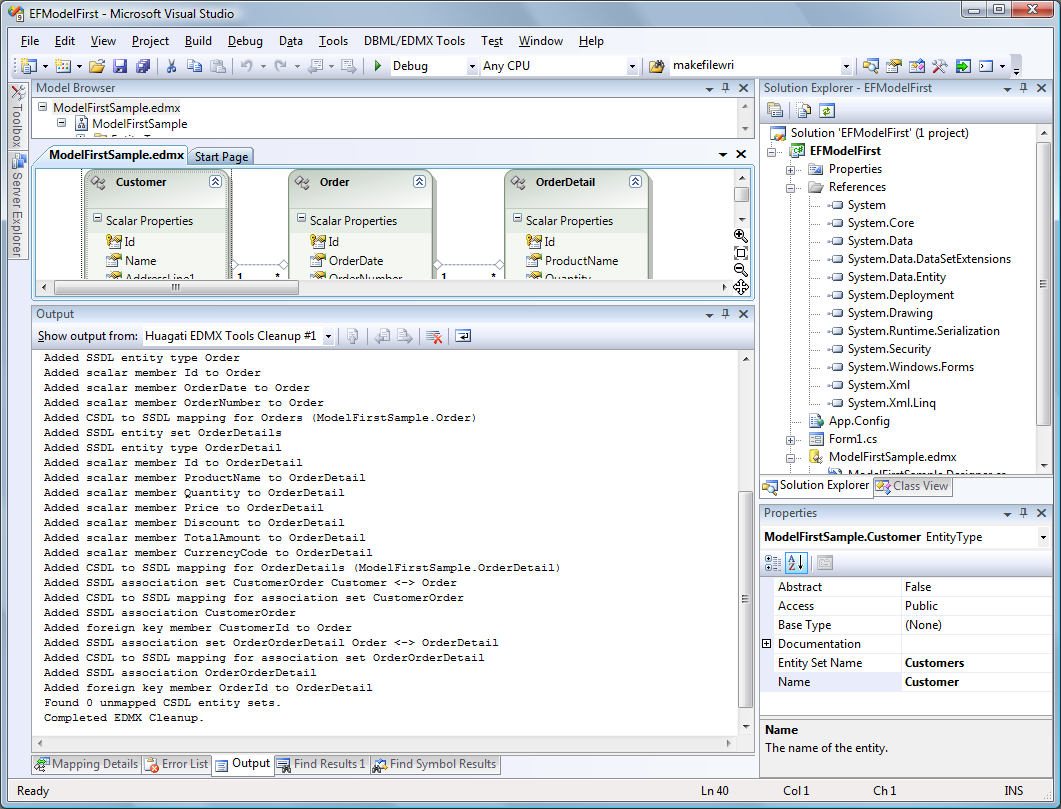Collapse the References node in Solution Explorer
This screenshot has height=809, width=1061.
790,188
